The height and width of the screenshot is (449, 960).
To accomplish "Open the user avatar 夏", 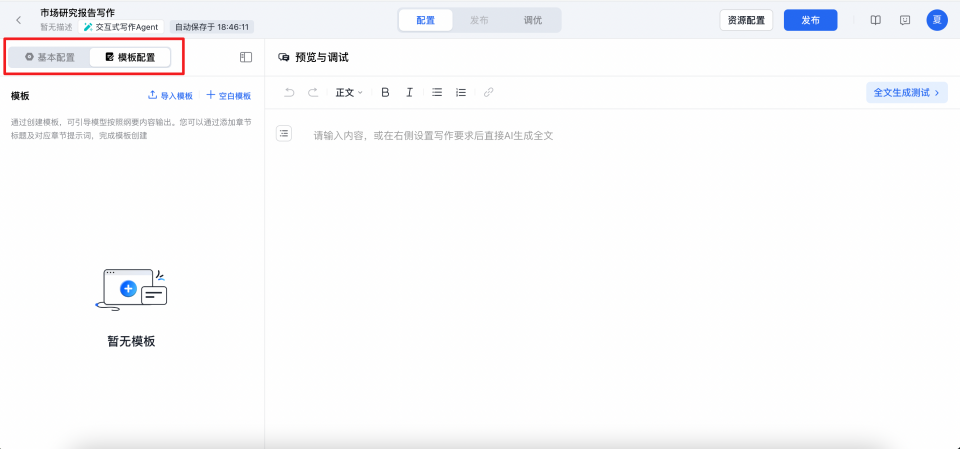I will pyautogui.click(x=937, y=20).
